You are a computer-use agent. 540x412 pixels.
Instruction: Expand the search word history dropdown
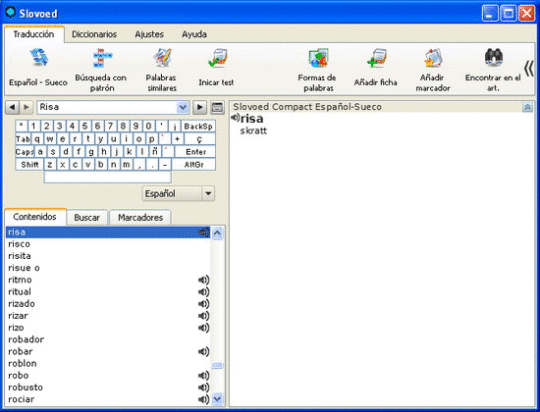click(x=183, y=107)
